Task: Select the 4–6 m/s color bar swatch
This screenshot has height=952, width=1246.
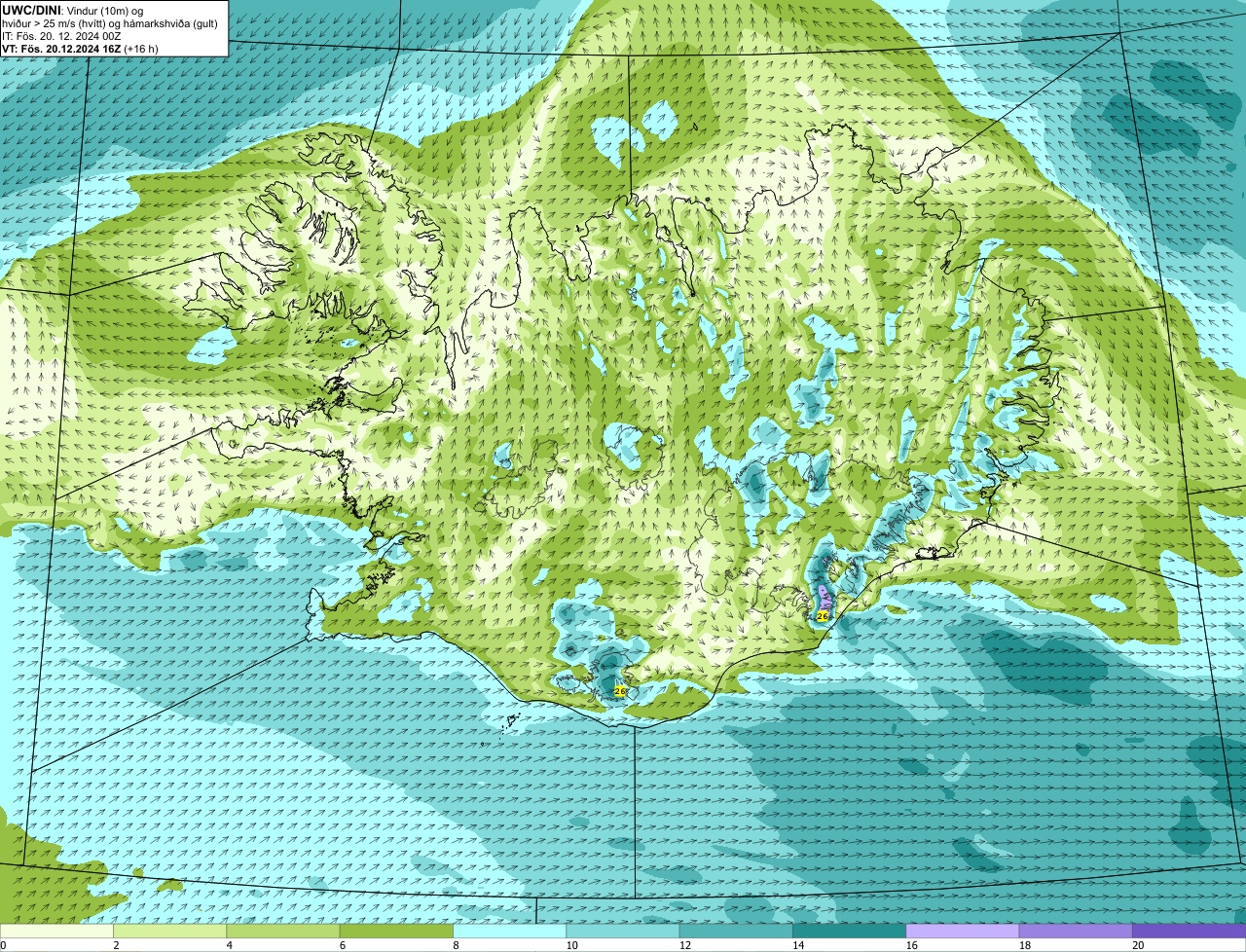Action: click(283, 931)
